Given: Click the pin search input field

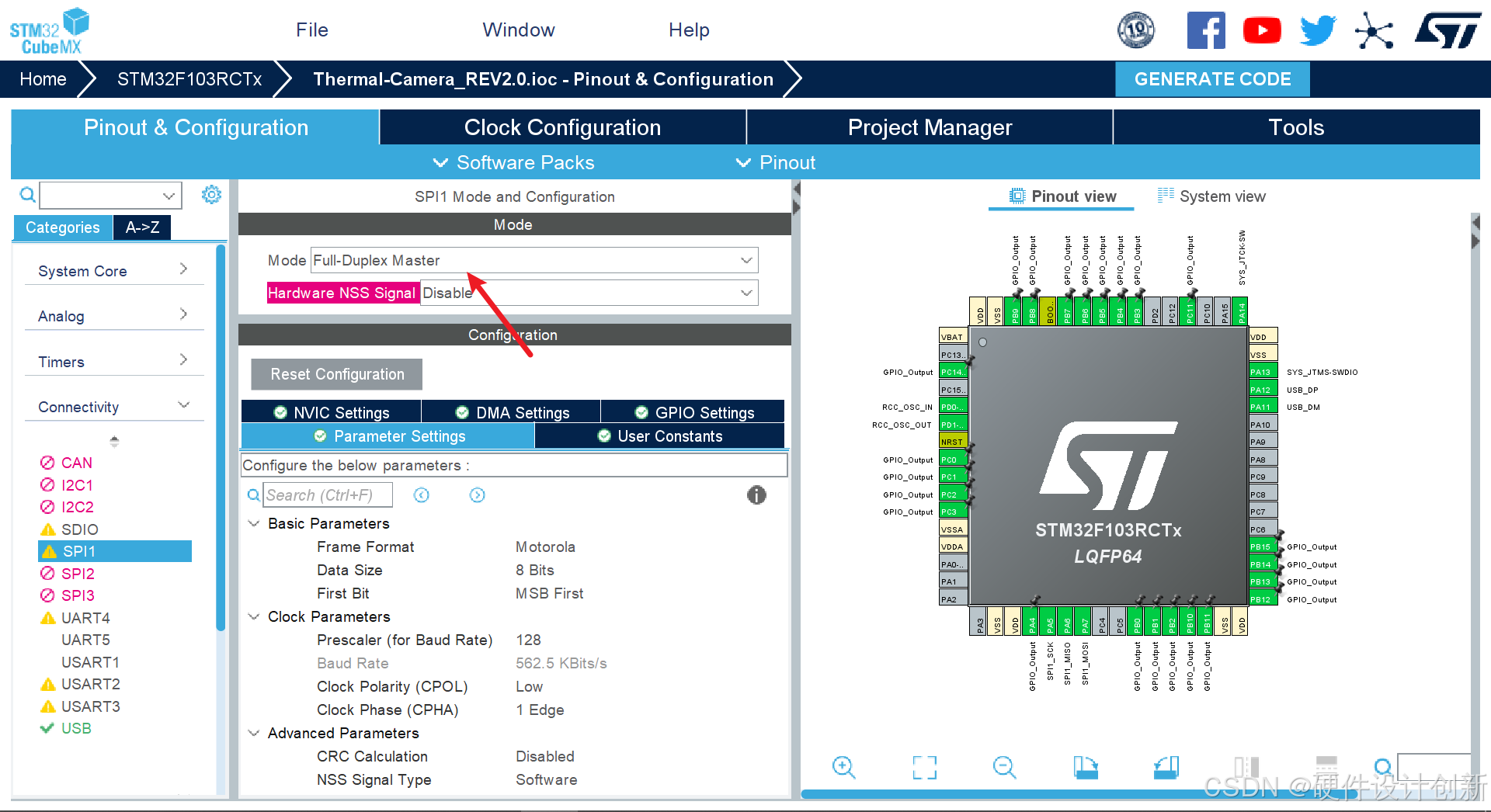Looking at the screenshot, I should (1434, 767).
